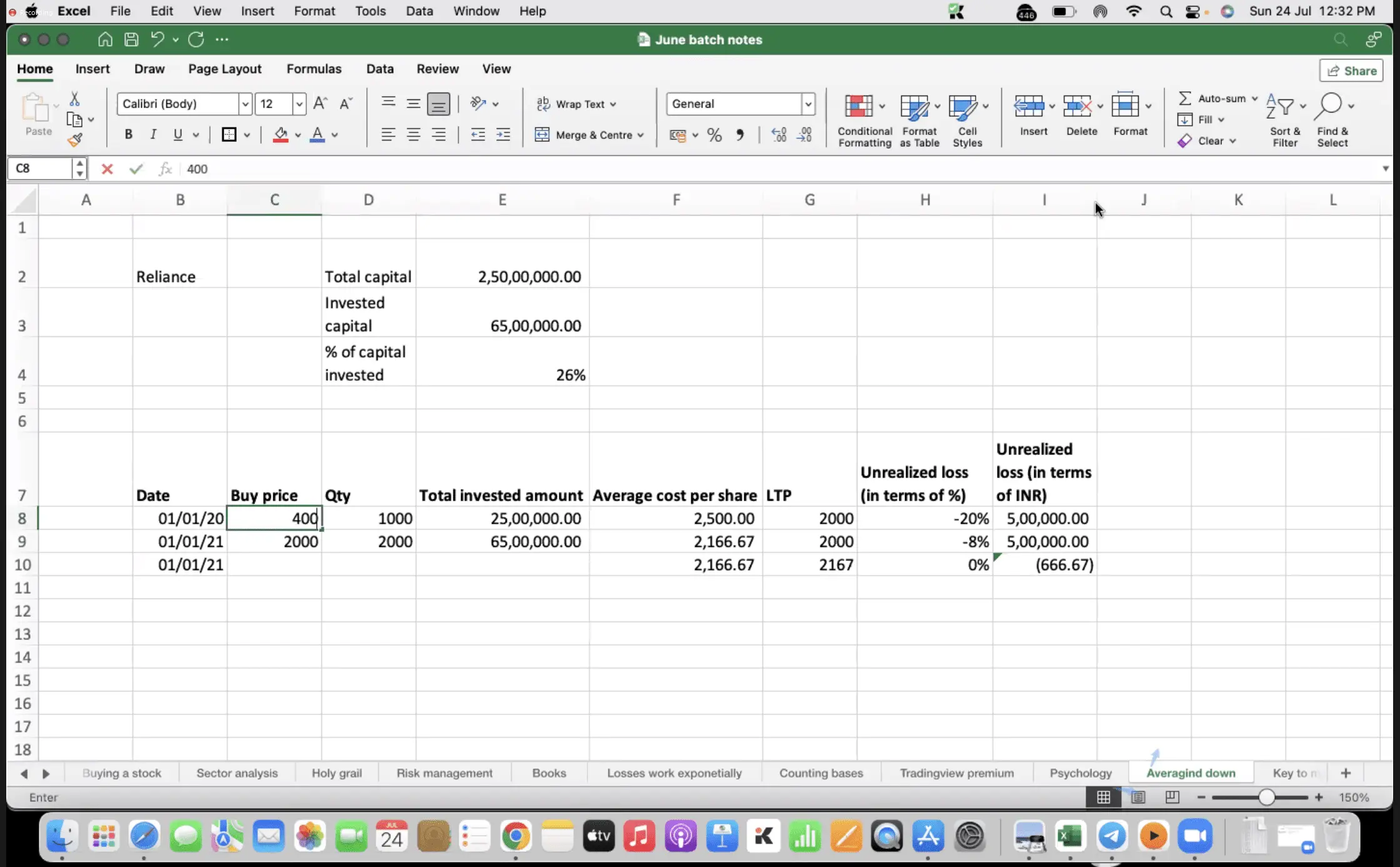The height and width of the screenshot is (867, 1400).
Task: Open the Formulas ribbon tab
Action: coord(314,69)
